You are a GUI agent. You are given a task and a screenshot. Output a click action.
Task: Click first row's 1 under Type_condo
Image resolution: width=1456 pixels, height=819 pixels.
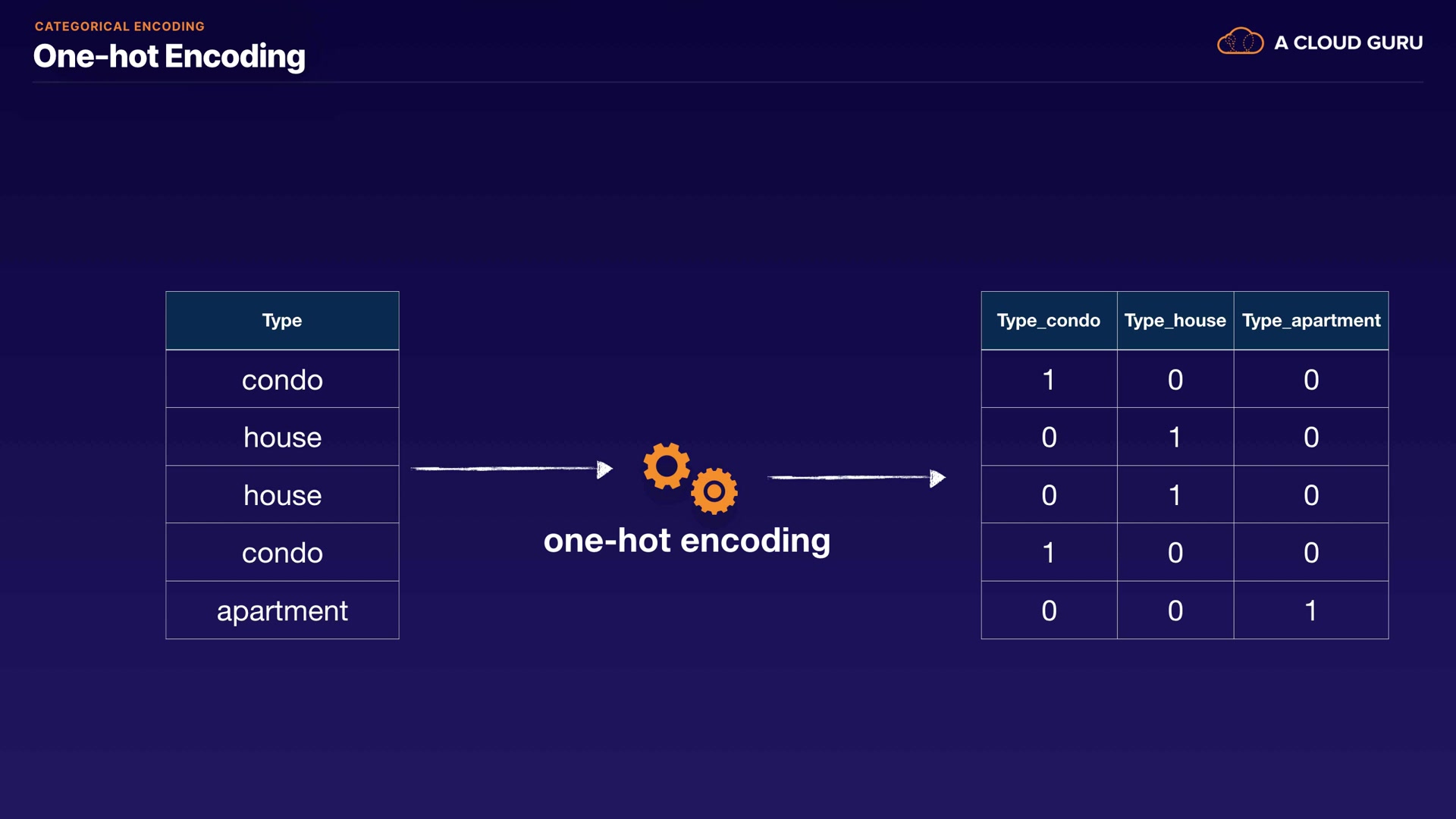[x=1048, y=380]
